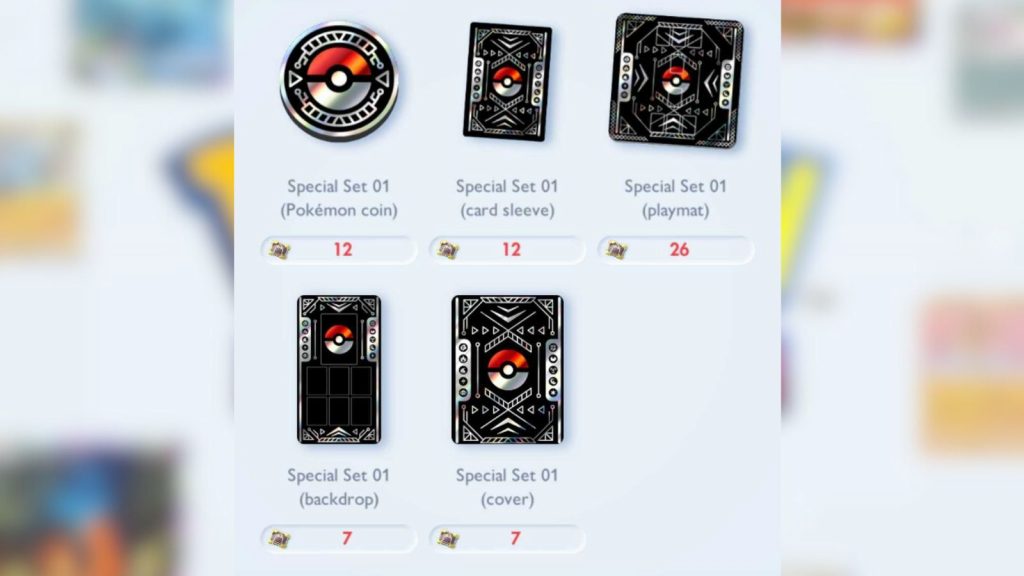The image size is (1024, 576).
Task: Click the 'Special Set 01 (card sleeve)' label
Action: [x=507, y=199]
